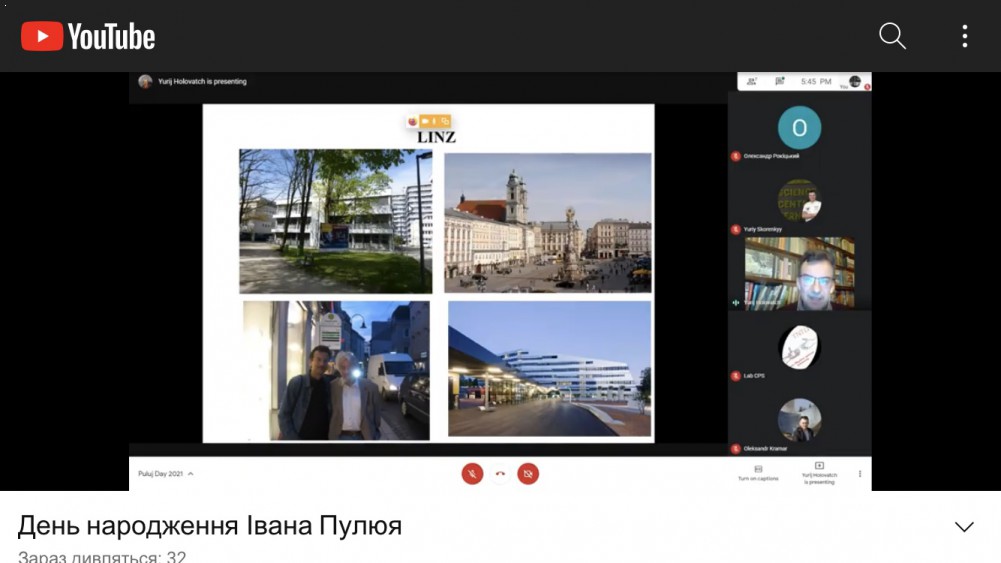Turn on captions in the meeting
The height and width of the screenshot is (563, 1001).
click(758, 473)
